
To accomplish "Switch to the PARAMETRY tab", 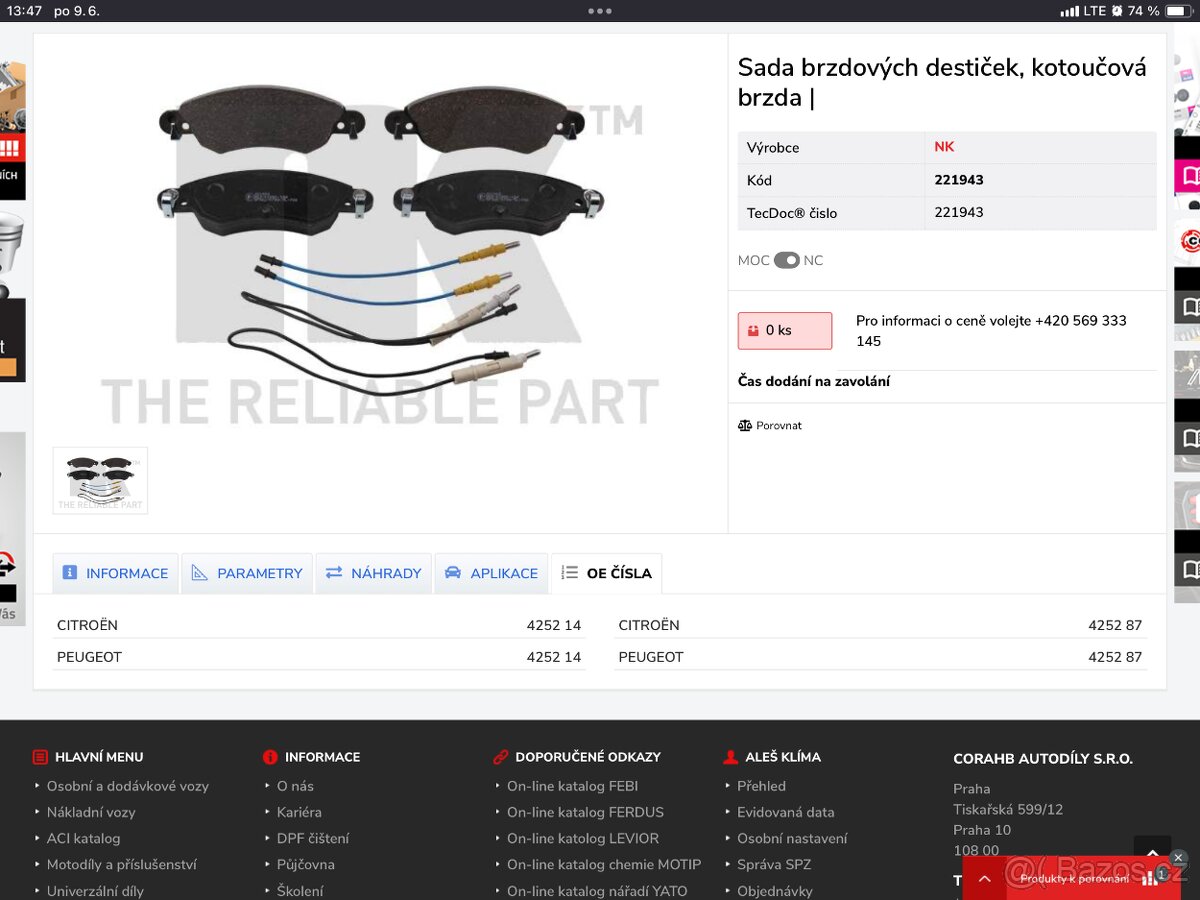I will (x=247, y=573).
